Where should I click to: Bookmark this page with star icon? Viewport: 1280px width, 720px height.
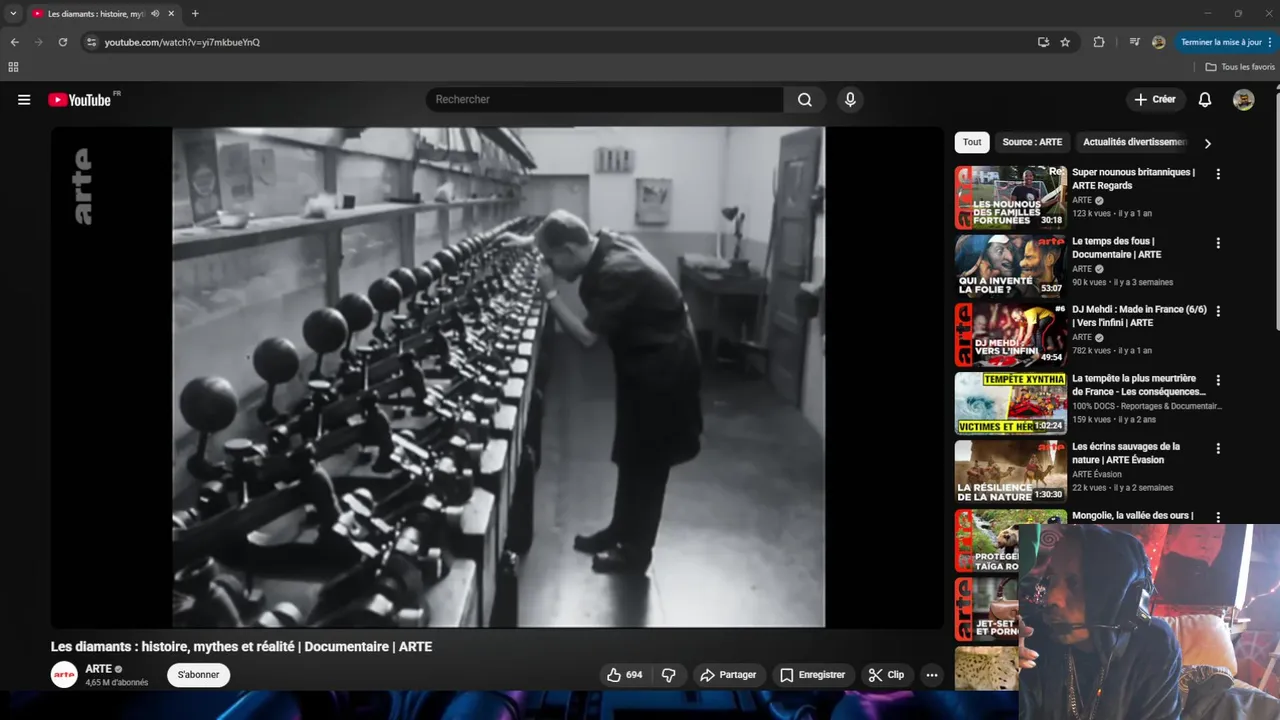pos(1065,42)
